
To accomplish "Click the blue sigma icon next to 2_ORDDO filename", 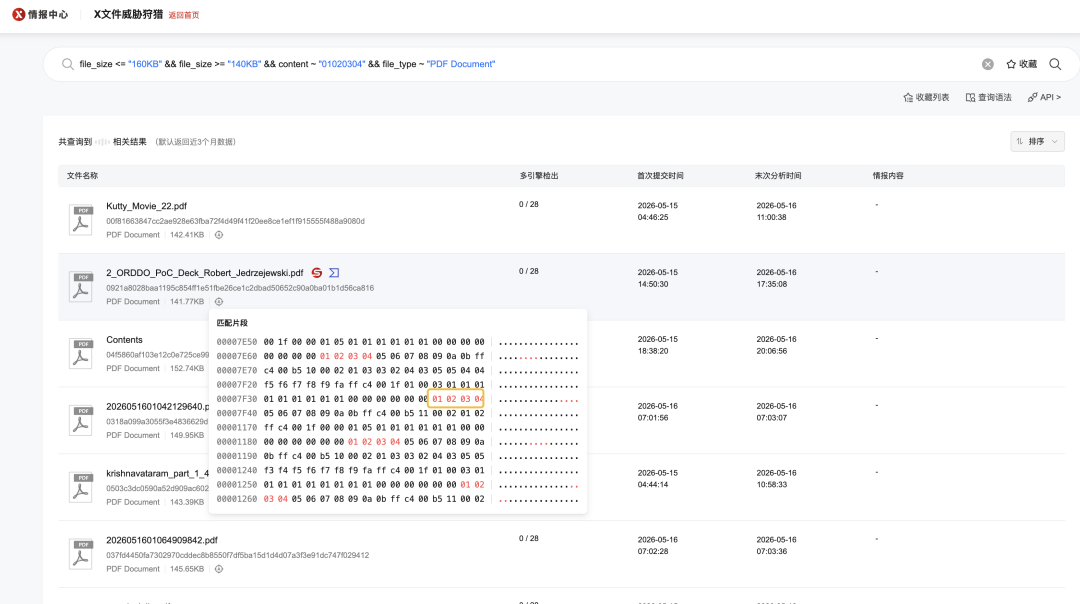I will (334, 273).
